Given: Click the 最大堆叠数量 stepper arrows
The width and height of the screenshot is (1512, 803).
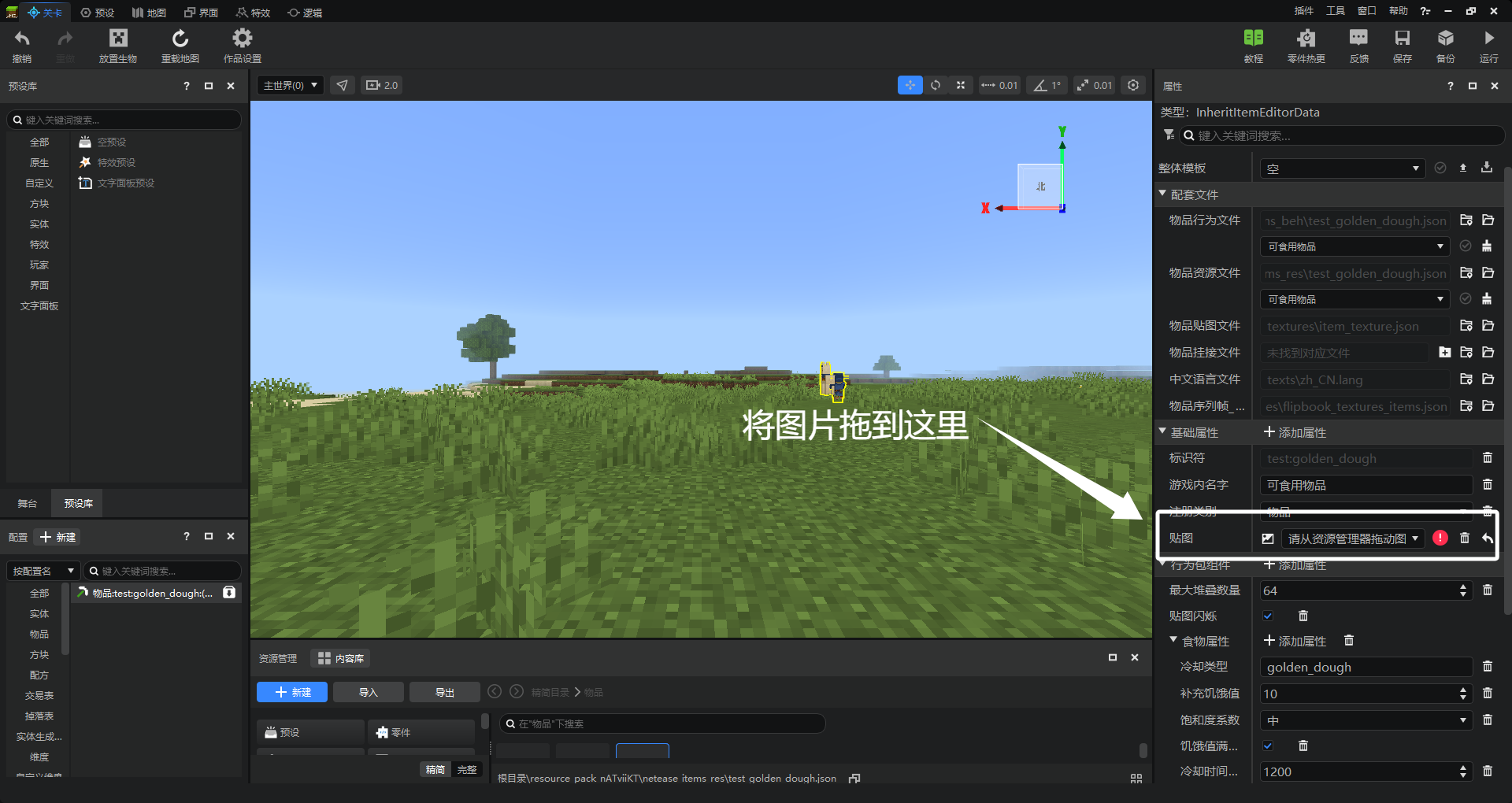Looking at the screenshot, I should click(1463, 590).
